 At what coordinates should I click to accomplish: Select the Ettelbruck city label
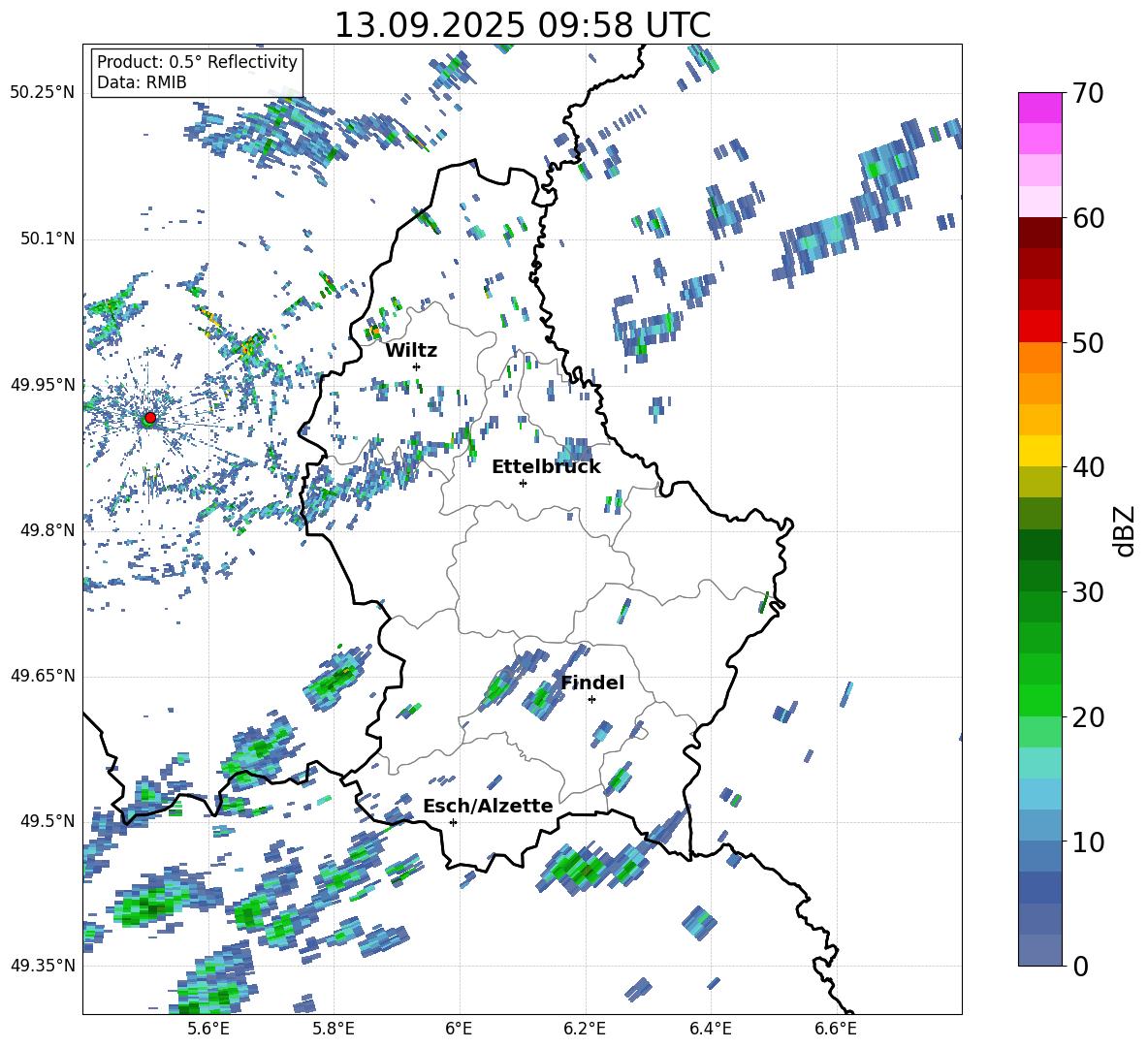(x=546, y=466)
